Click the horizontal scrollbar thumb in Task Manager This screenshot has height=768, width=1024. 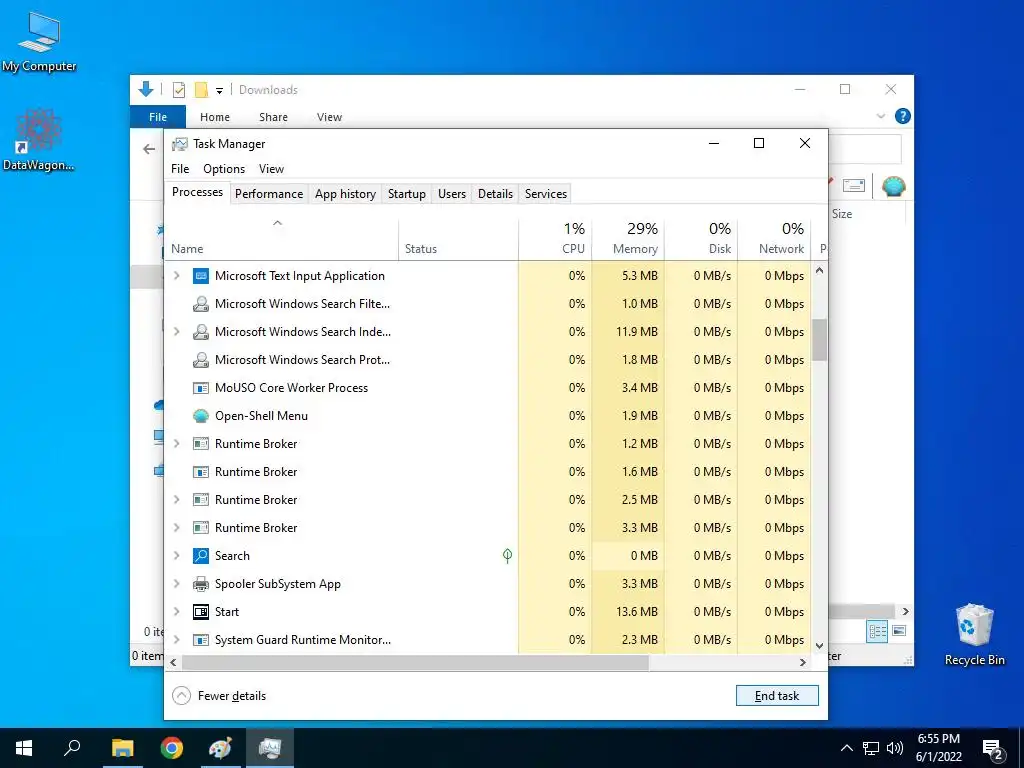coord(415,662)
